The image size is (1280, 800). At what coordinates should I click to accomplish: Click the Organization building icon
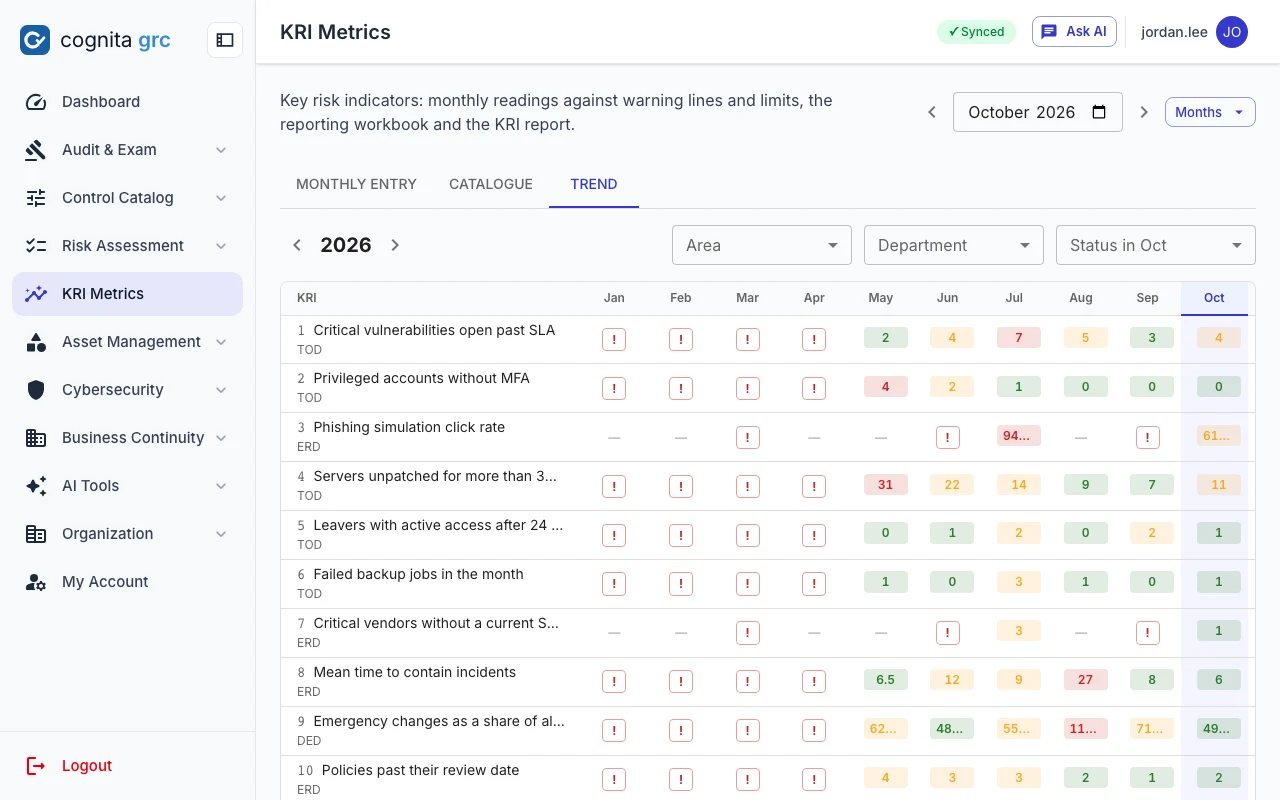click(x=36, y=534)
